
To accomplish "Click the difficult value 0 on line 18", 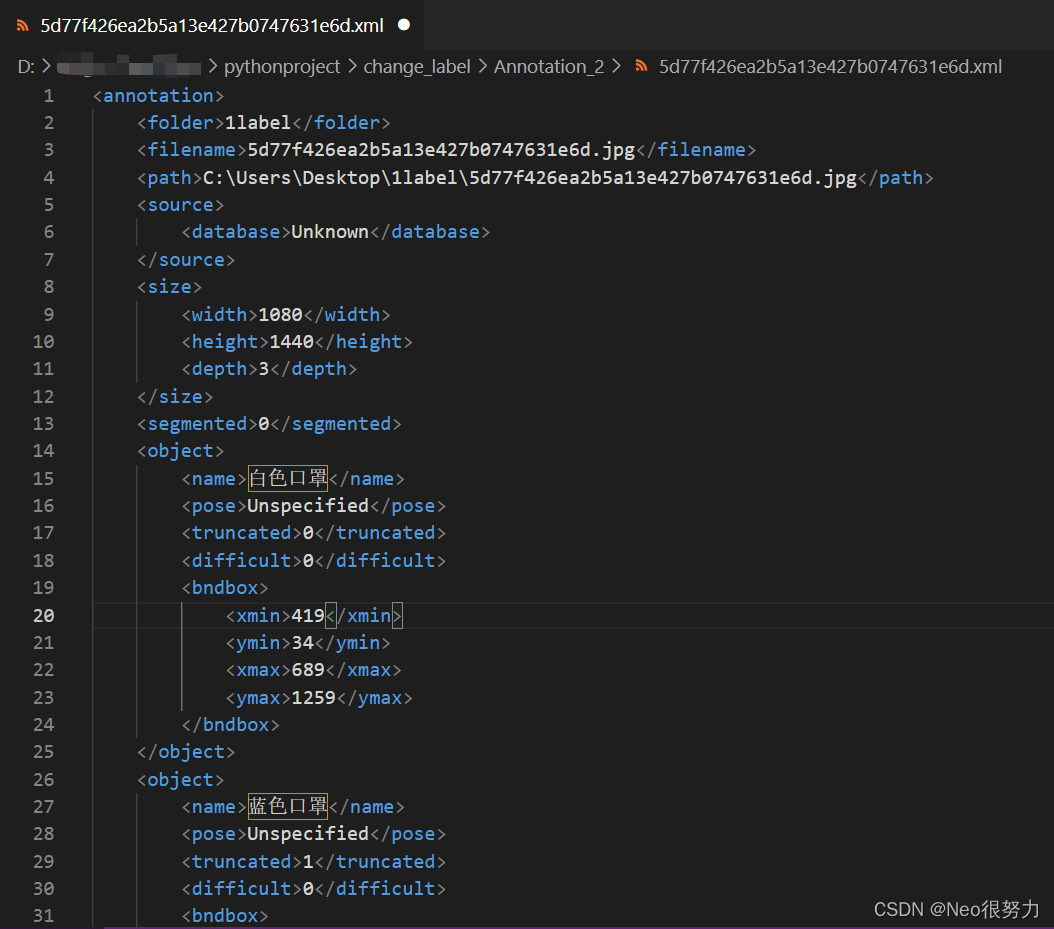I will (308, 561).
